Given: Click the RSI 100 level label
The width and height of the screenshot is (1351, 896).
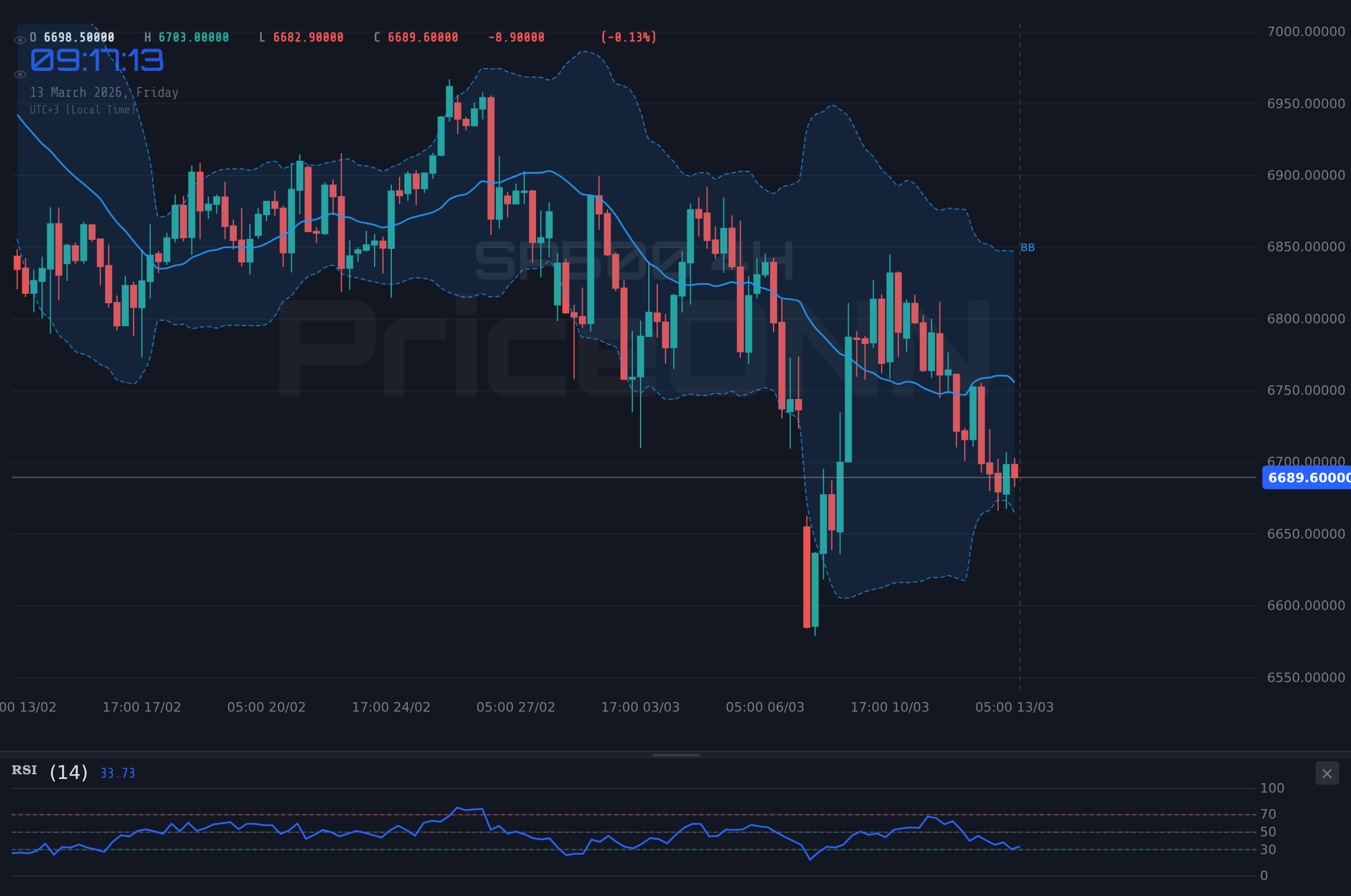Looking at the screenshot, I should click(1272, 788).
